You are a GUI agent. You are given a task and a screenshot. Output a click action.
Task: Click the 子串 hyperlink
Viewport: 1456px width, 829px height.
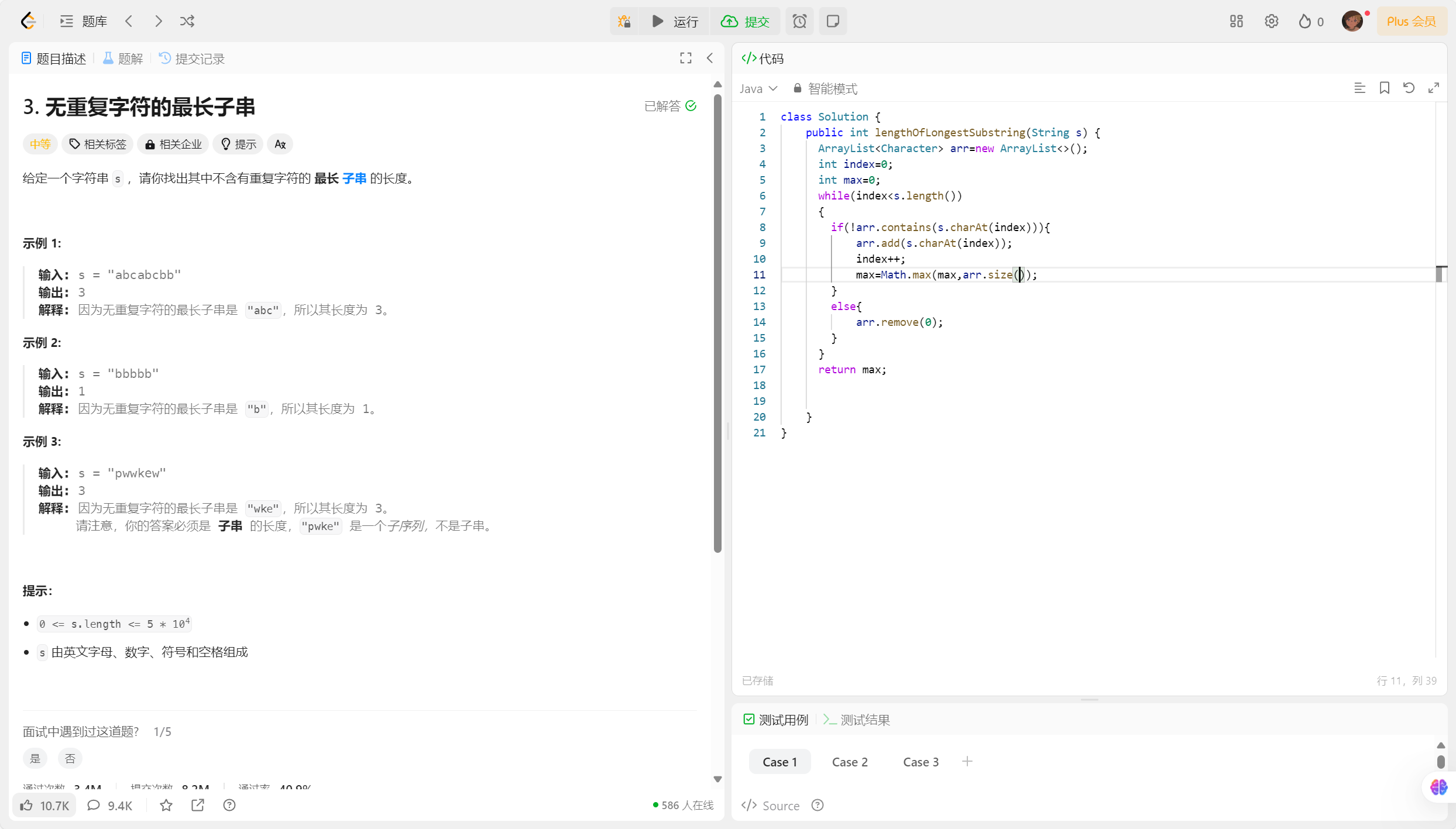(354, 178)
